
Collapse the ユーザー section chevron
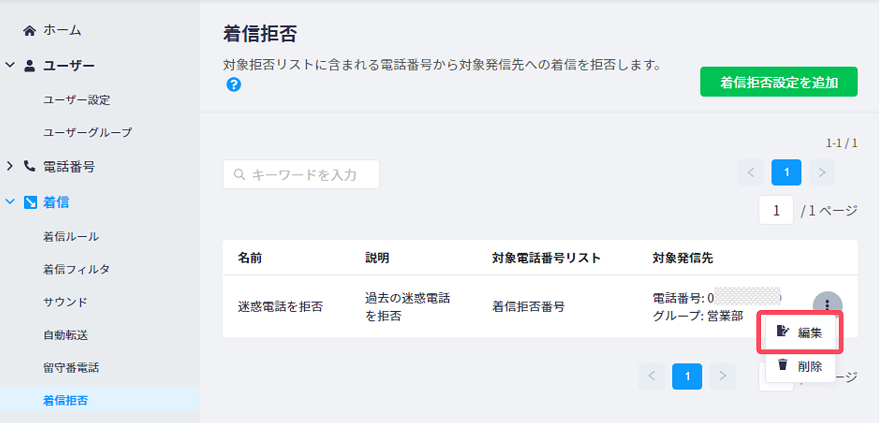[10, 66]
